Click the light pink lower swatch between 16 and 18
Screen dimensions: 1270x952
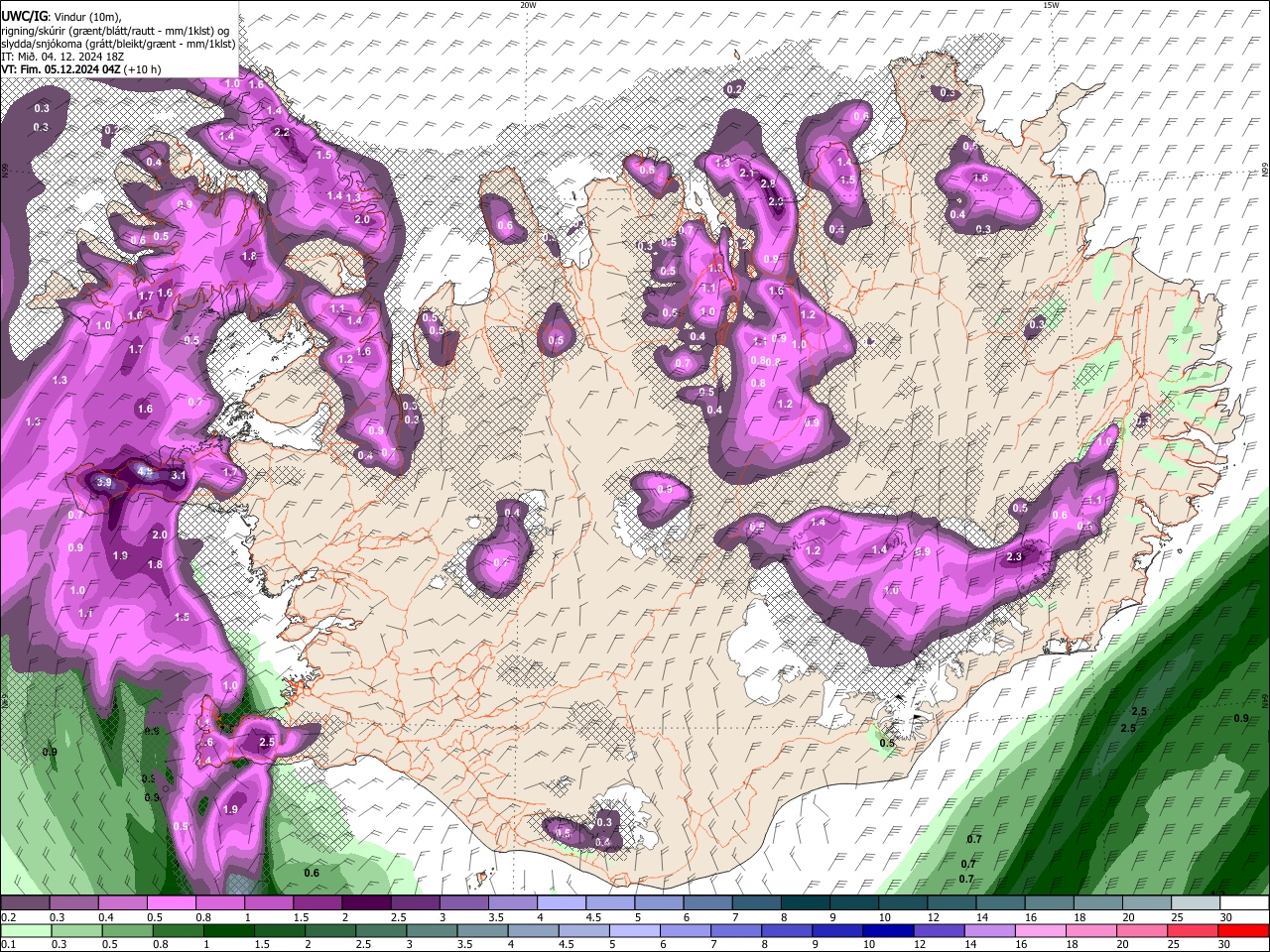pos(1042,930)
